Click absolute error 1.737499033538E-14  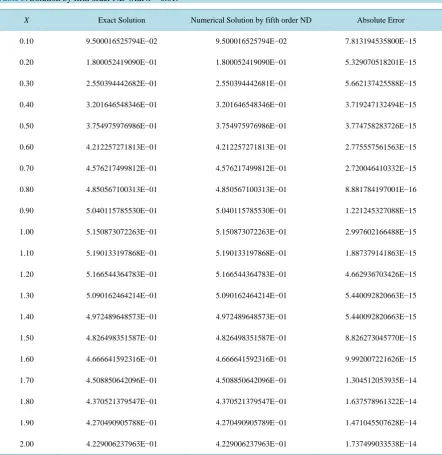click(x=381, y=444)
